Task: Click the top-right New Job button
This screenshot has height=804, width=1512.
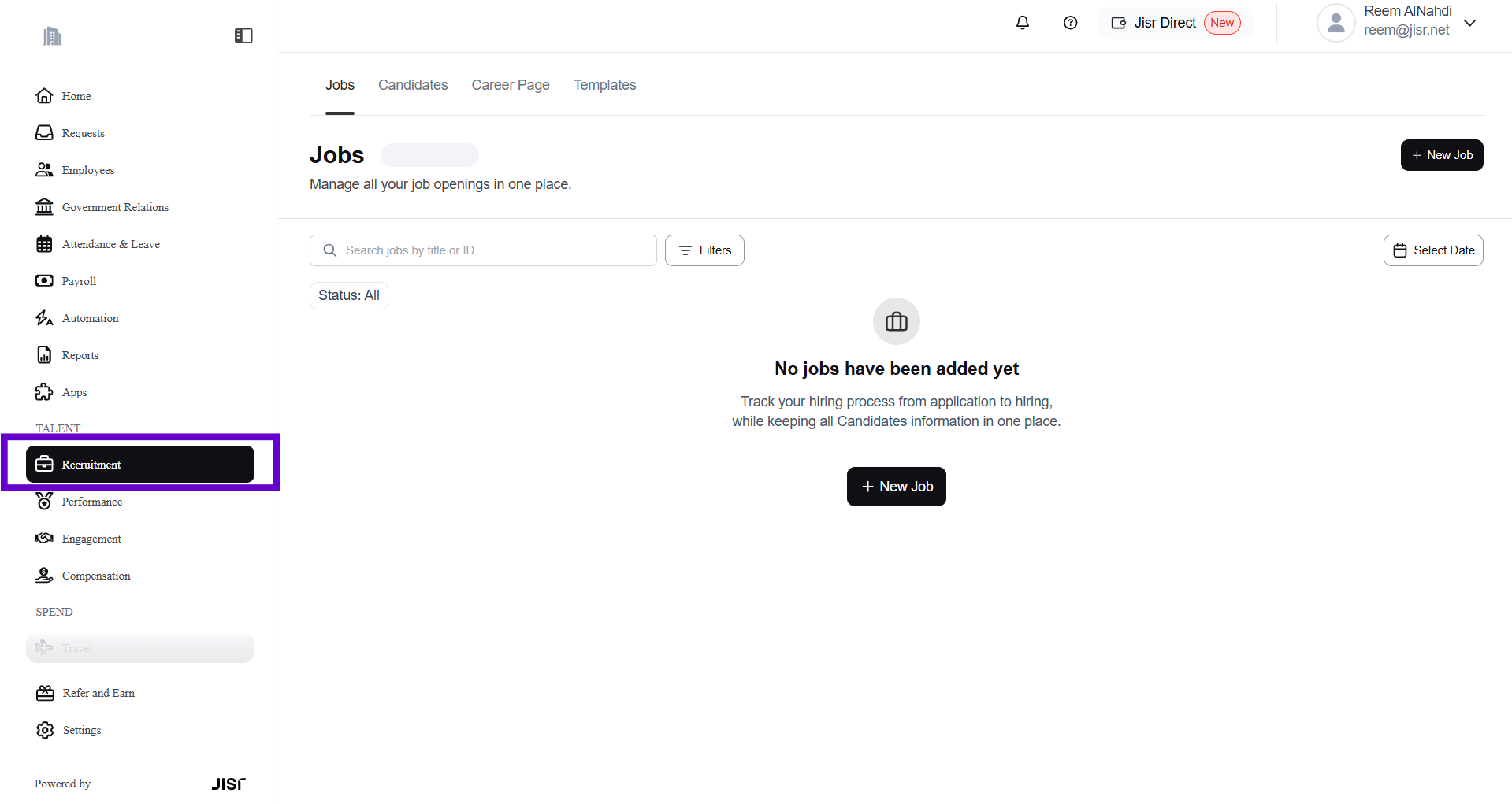Action: coord(1441,155)
